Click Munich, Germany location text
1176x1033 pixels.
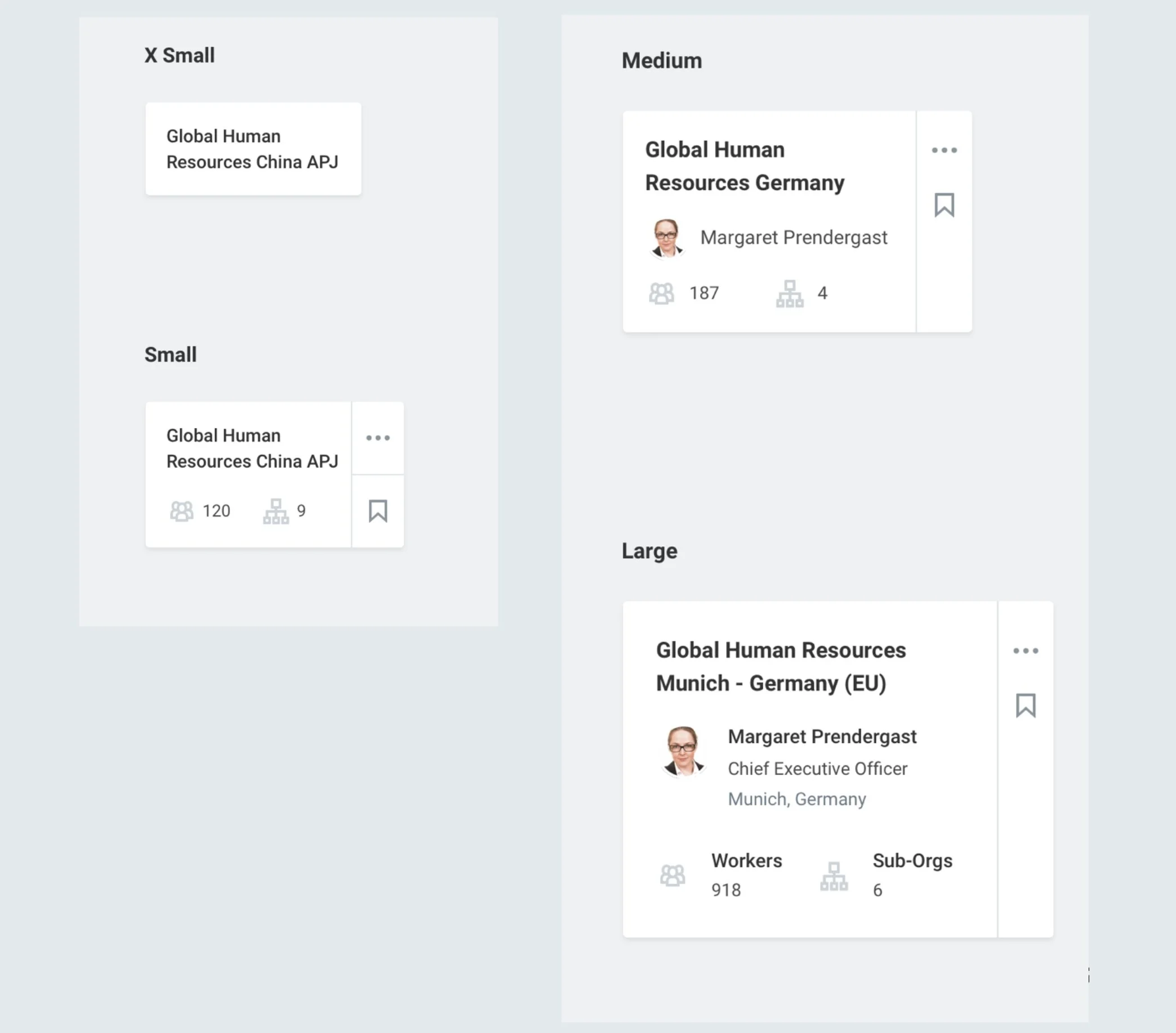pyautogui.click(x=797, y=799)
